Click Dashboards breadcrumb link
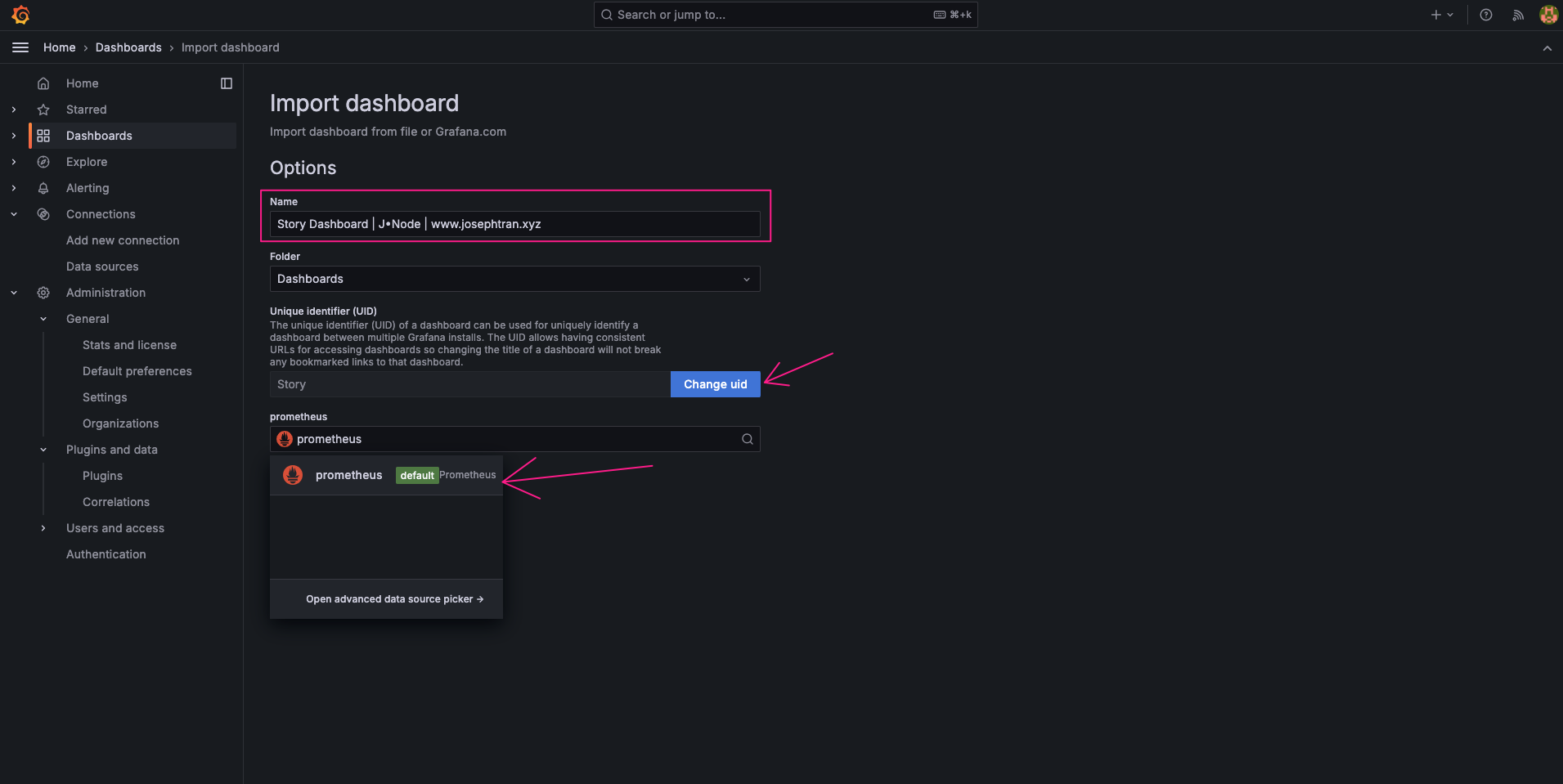Viewport: 1563px width, 784px height. point(128,47)
